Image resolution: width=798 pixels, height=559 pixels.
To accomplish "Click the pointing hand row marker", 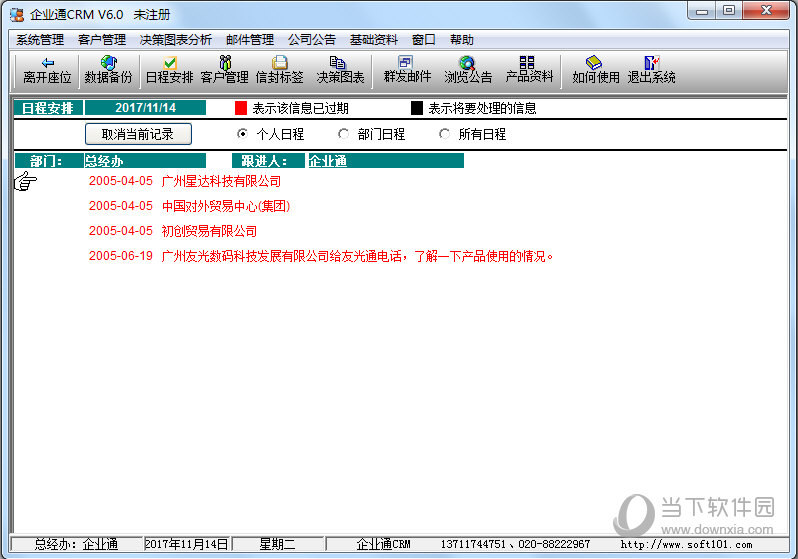I will [x=25, y=181].
